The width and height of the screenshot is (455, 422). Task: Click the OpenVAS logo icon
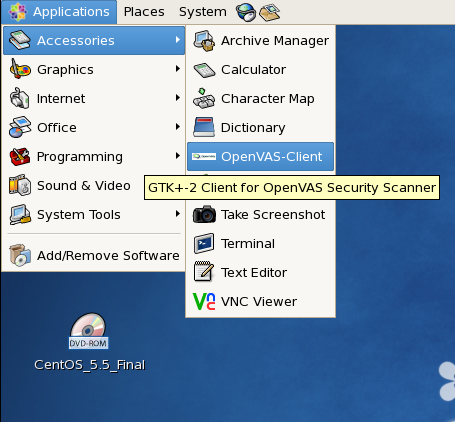[204, 156]
